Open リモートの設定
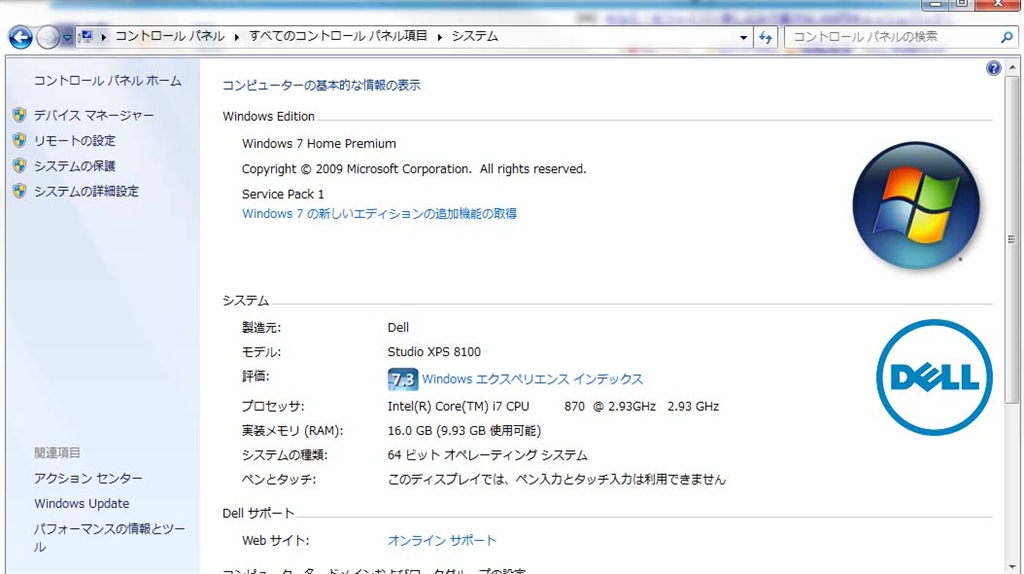 [74, 141]
